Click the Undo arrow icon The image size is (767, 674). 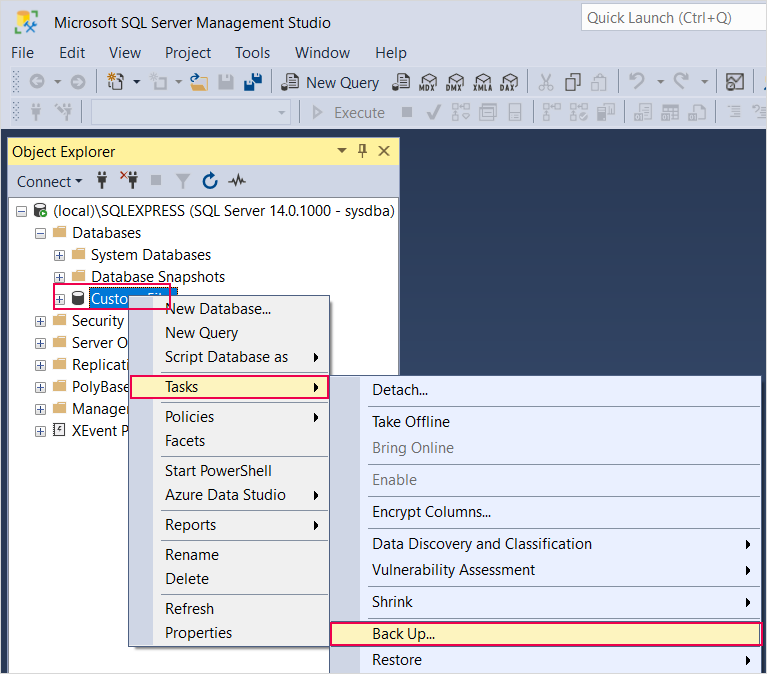[x=637, y=81]
